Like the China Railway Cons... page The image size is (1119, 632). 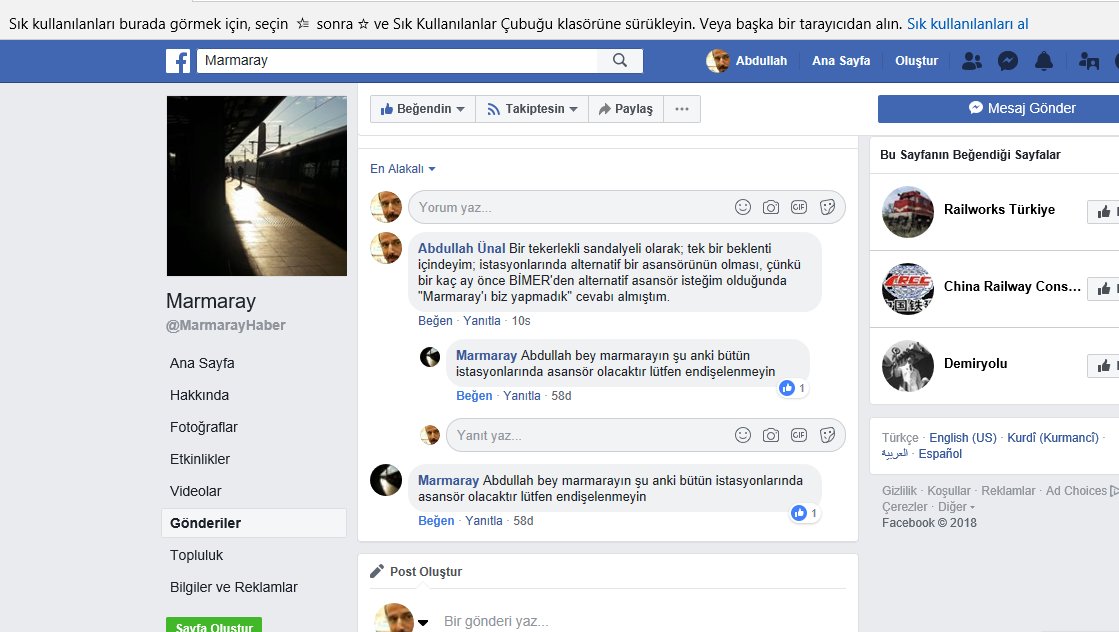pyautogui.click(x=1103, y=289)
